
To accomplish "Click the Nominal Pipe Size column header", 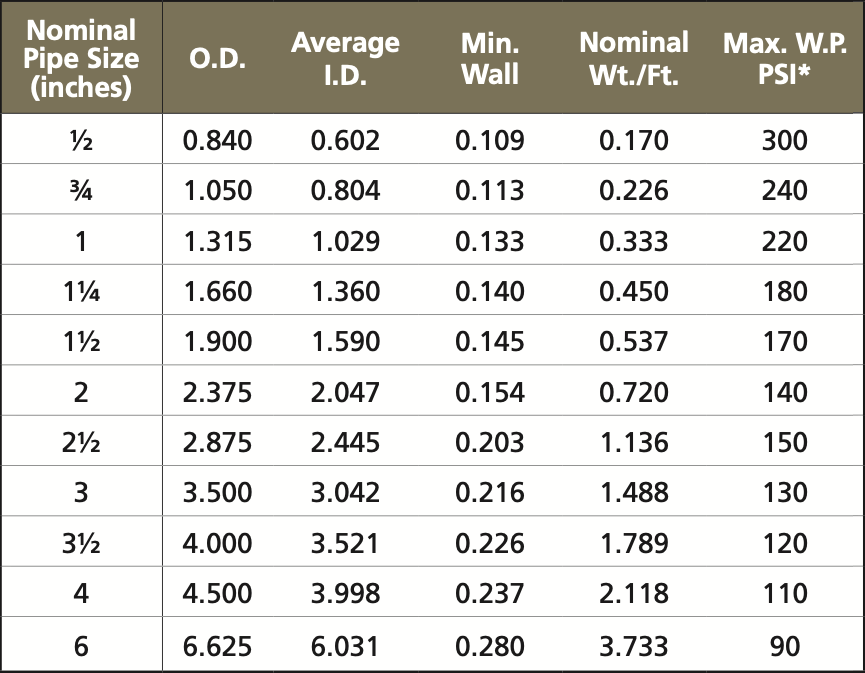I will click(81, 59).
